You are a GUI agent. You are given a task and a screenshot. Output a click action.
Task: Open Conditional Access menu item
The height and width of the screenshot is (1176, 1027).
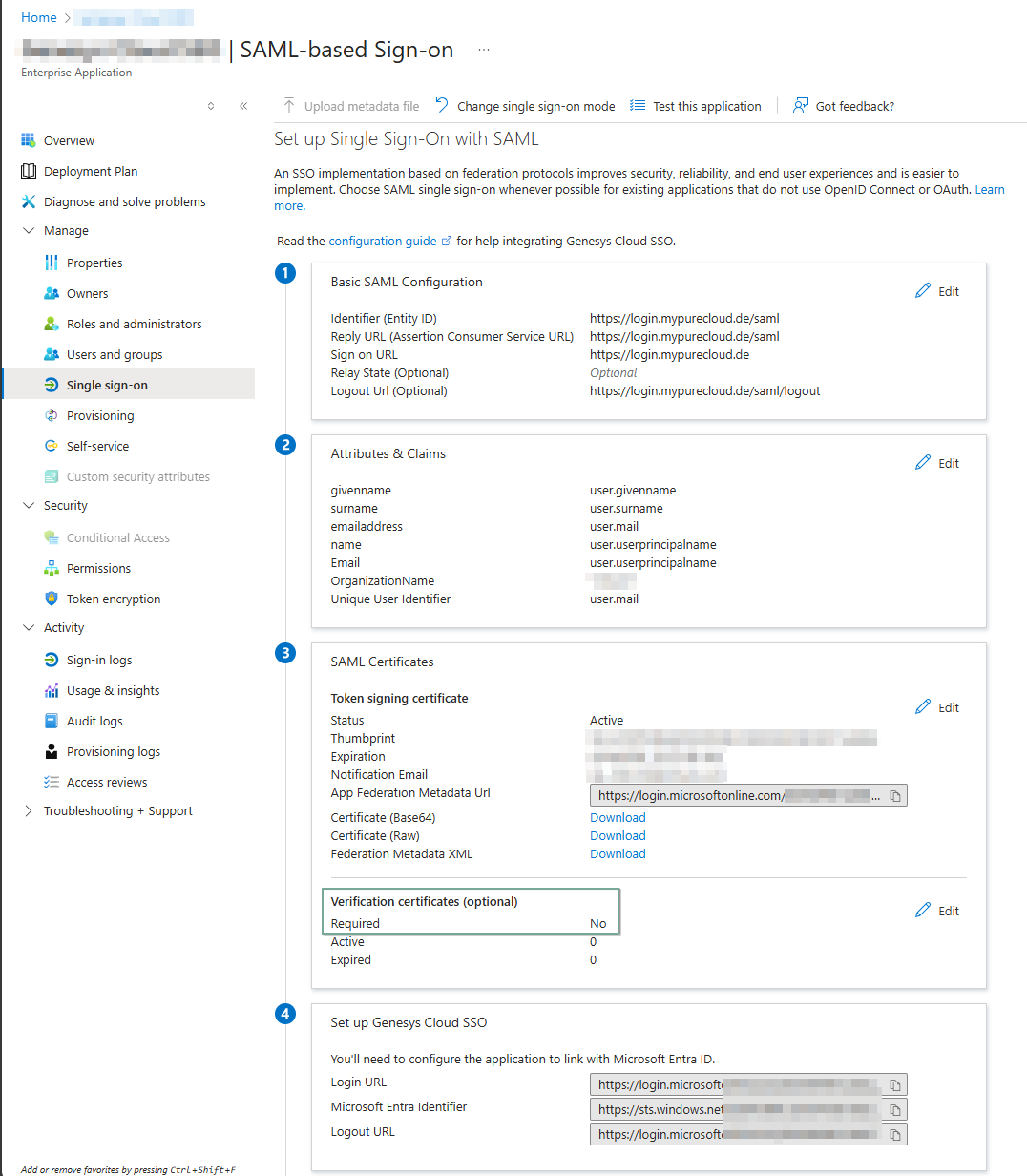(x=118, y=537)
